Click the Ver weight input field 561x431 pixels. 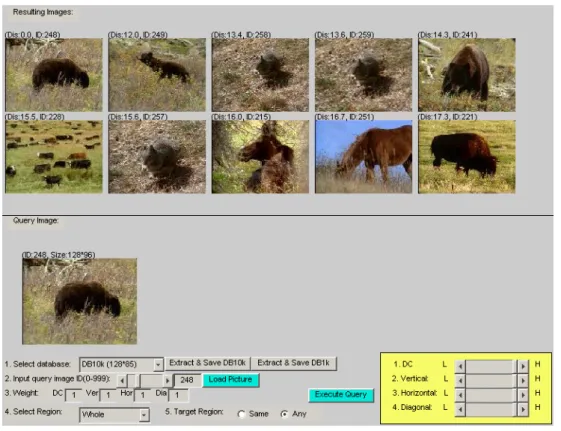(108, 395)
